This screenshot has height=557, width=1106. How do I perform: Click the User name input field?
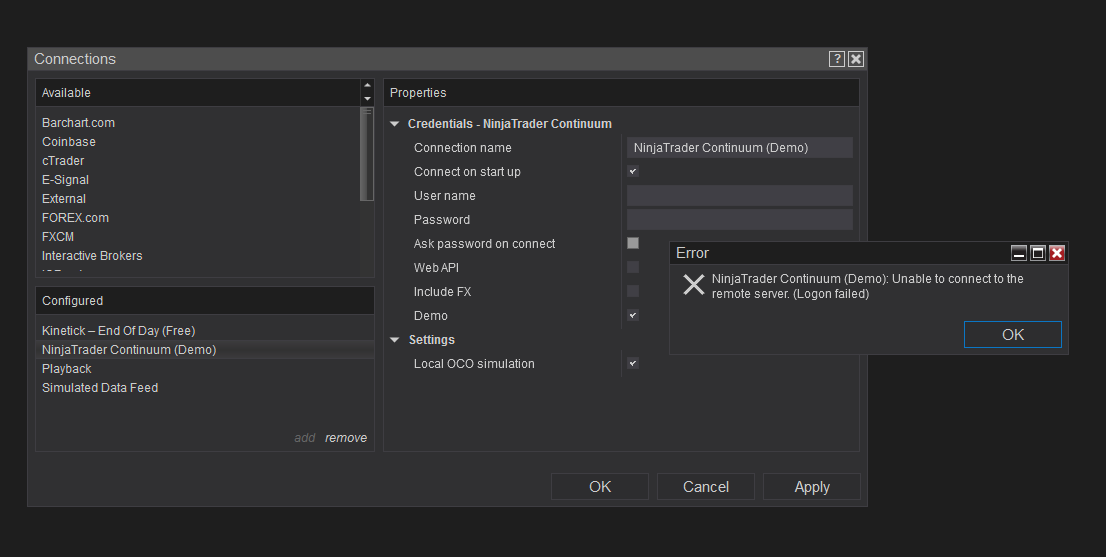(739, 196)
